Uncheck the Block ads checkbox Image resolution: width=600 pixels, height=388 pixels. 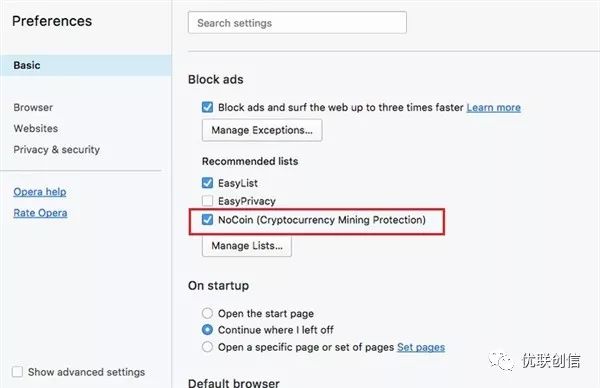207,107
